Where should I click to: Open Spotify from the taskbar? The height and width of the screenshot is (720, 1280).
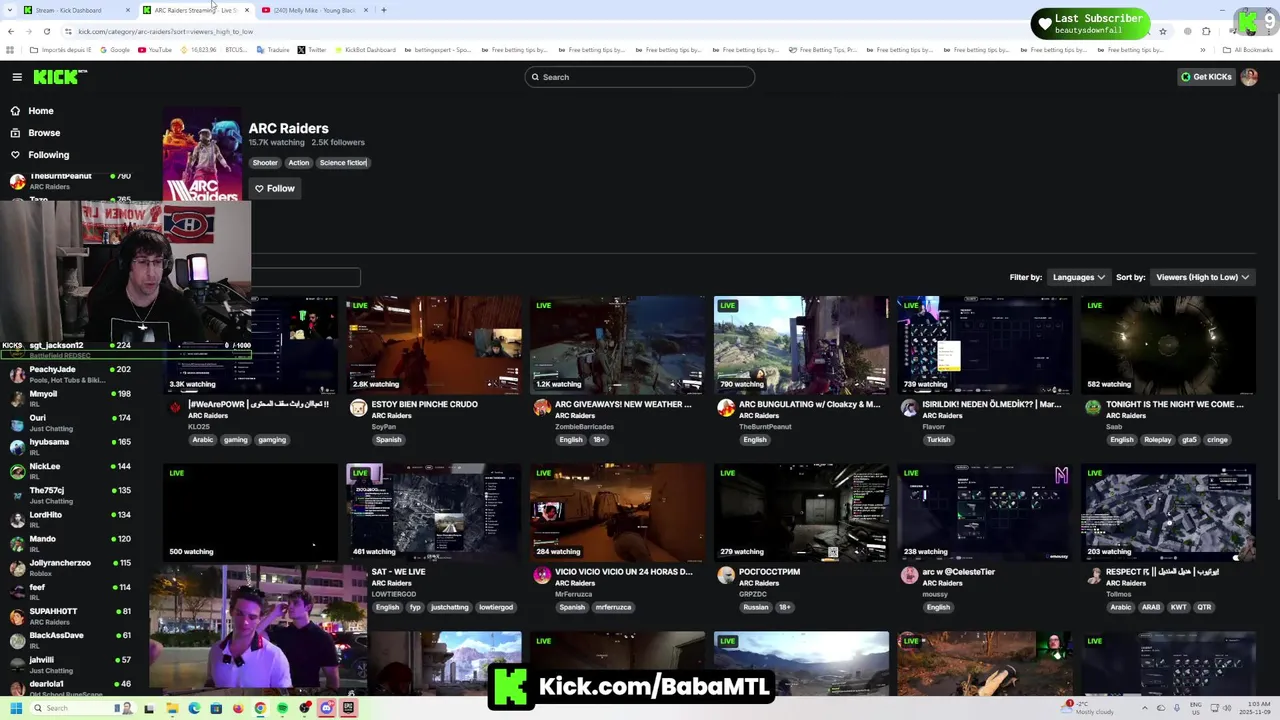point(282,708)
